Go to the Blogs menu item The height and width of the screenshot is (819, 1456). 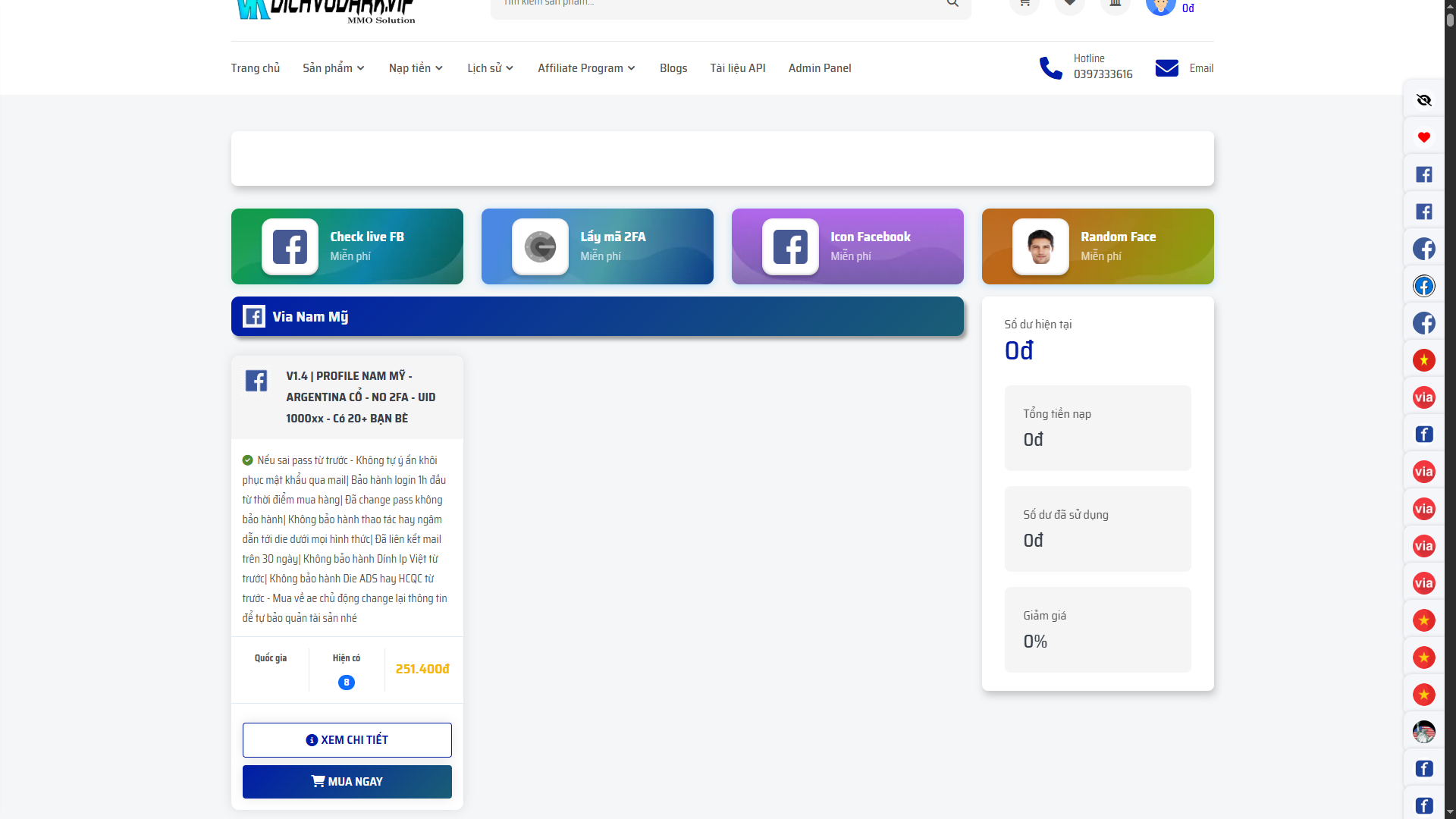pyautogui.click(x=673, y=68)
